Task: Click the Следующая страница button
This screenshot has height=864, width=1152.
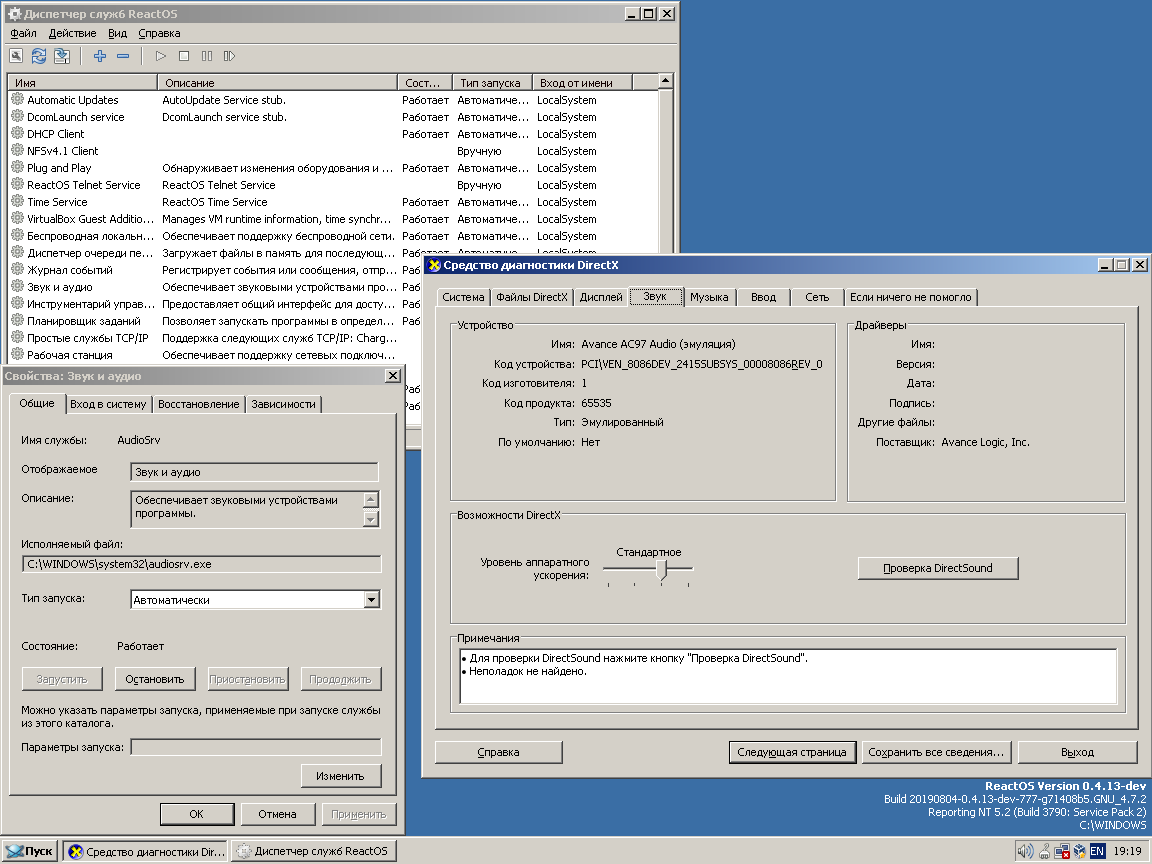Action: [x=792, y=752]
